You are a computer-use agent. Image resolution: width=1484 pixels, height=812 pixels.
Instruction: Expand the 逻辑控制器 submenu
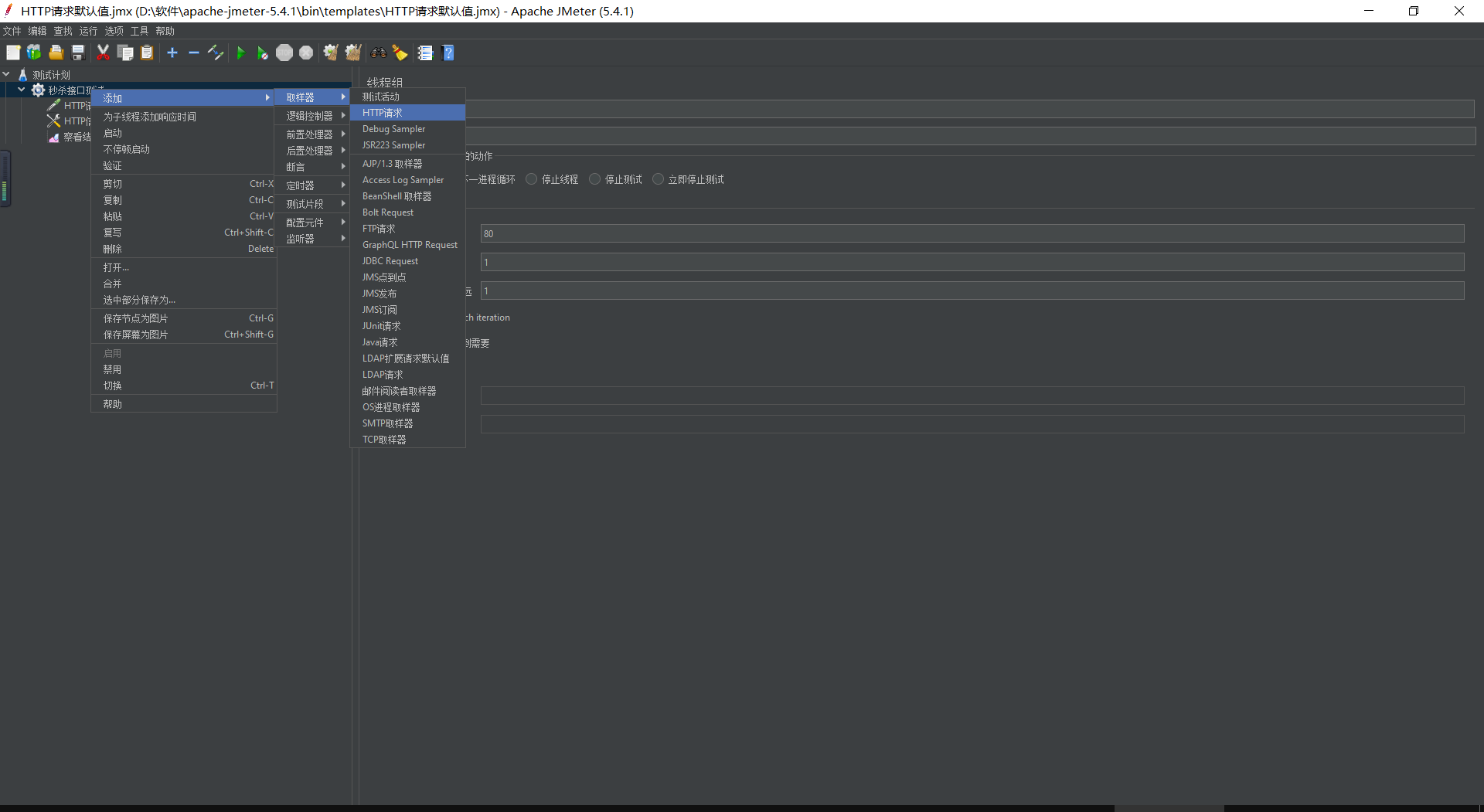click(311, 115)
